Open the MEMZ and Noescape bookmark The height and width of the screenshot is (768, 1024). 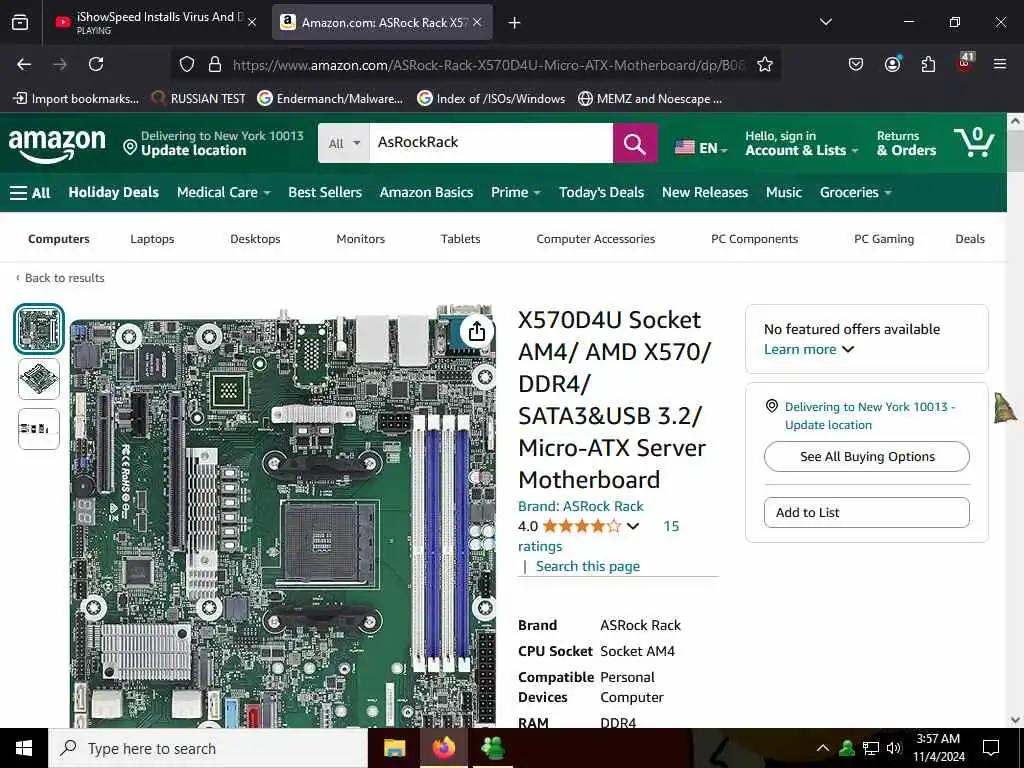tap(650, 99)
